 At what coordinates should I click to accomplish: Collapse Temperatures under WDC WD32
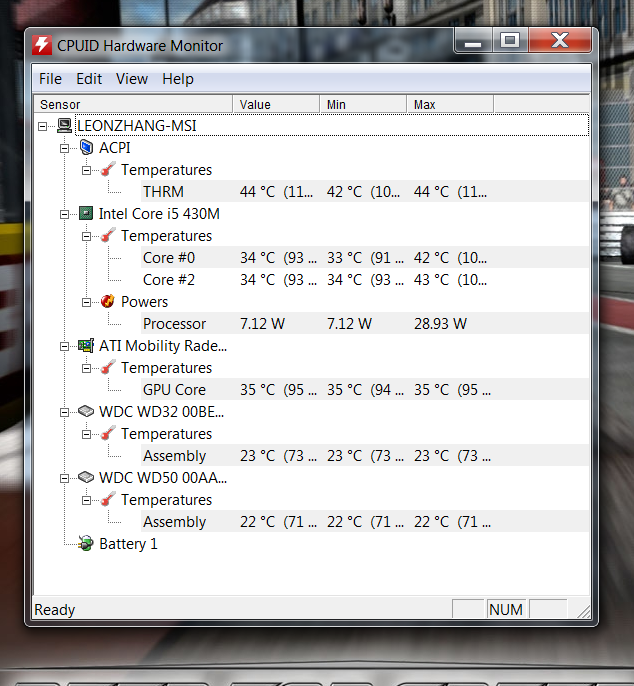(x=87, y=434)
